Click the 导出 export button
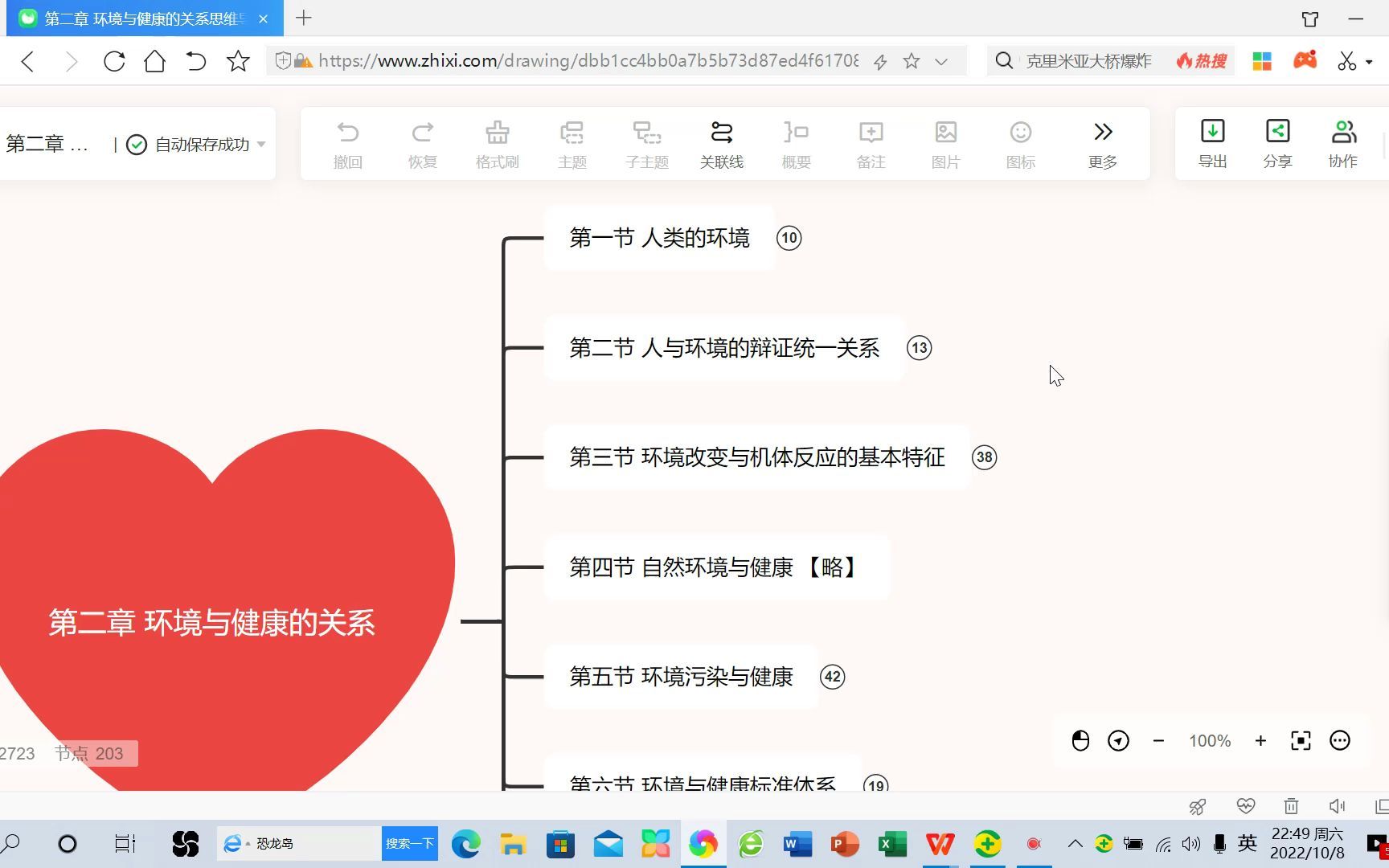The image size is (1389, 868). coord(1212,144)
